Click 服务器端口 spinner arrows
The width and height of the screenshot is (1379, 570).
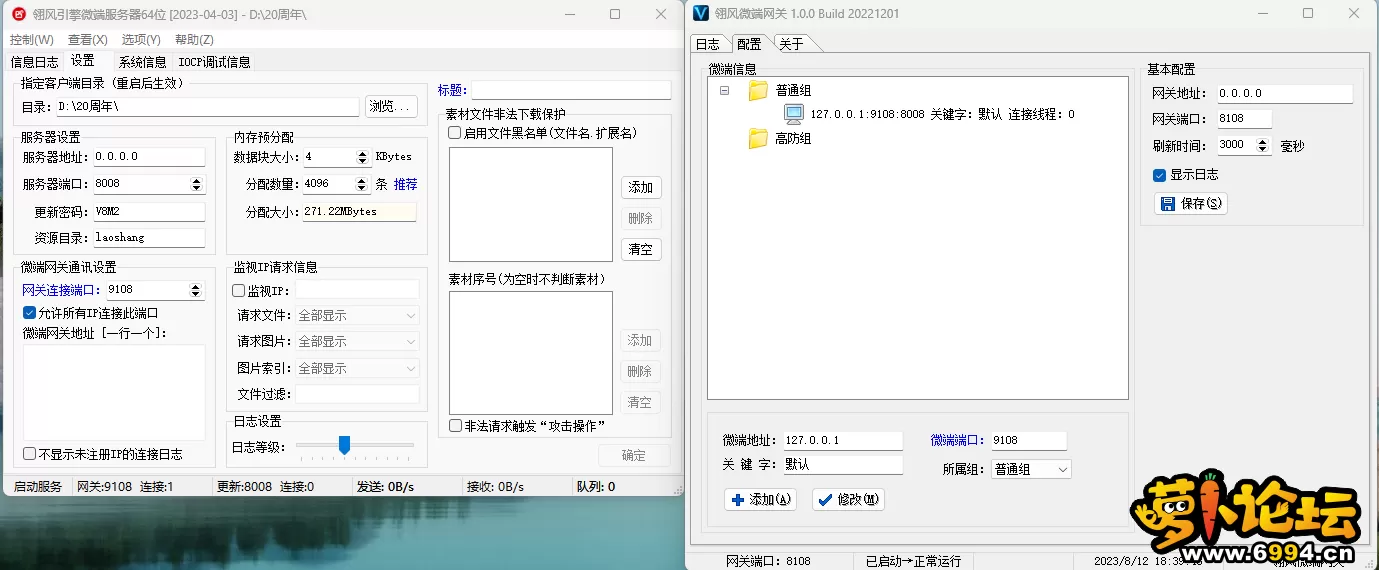196,184
